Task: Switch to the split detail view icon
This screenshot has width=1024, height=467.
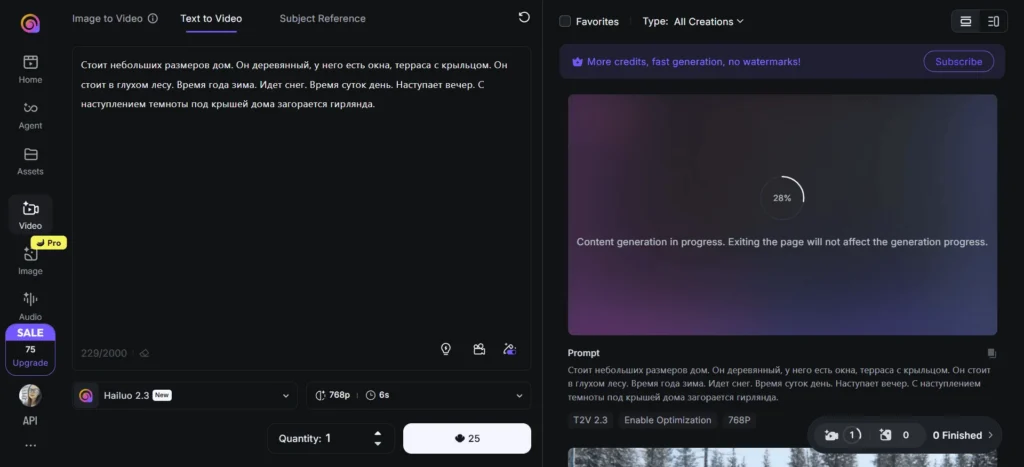Action: pyautogui.click(x=993, y=22)
